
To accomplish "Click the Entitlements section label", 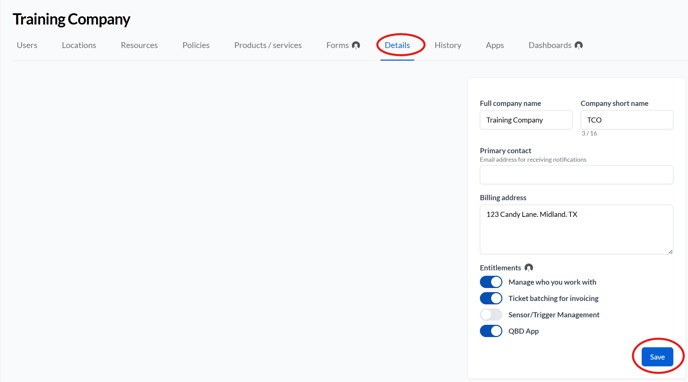I will click(500, 268).
